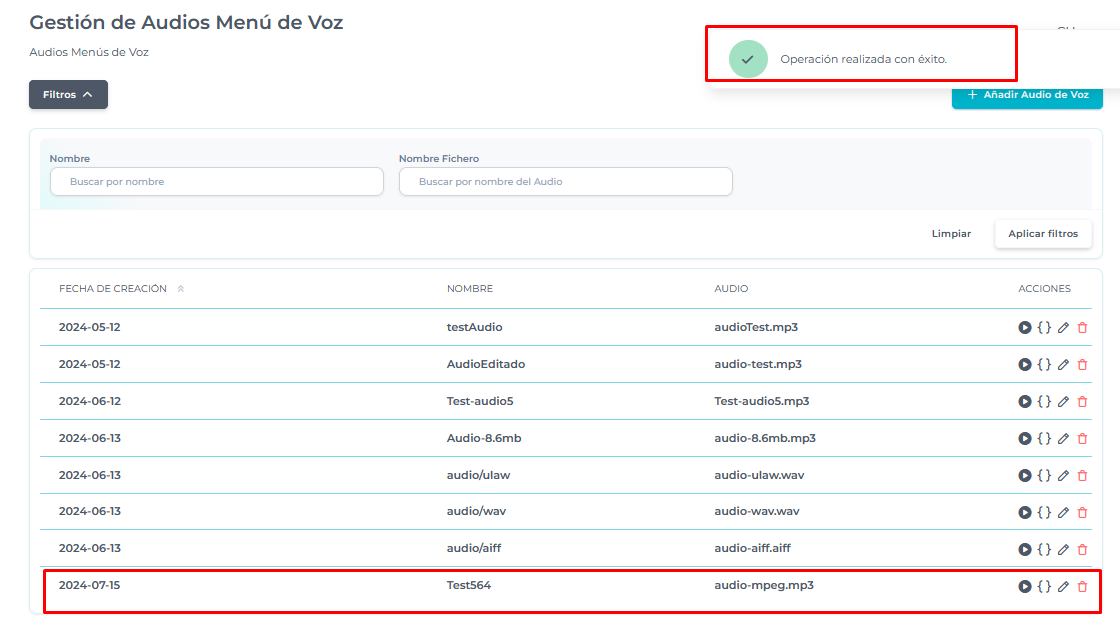Play the audio-ulaw.wav file

(x=1025, y=476)
